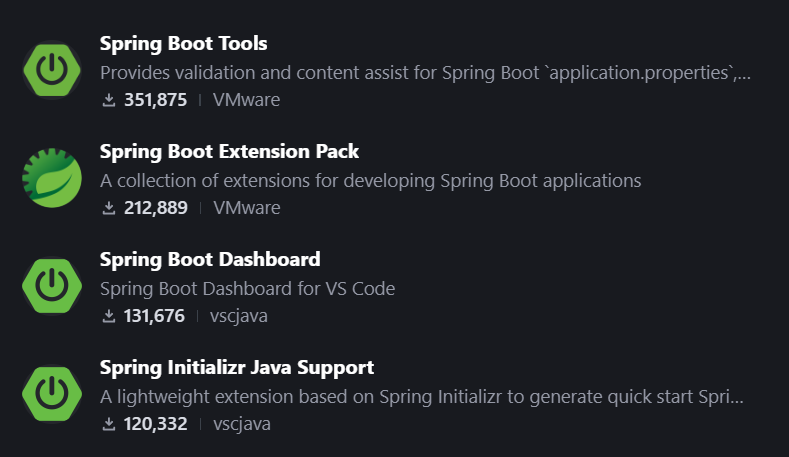Select the Spring Boot Dashboard title

pyautogui.click(x=210, y=260)
